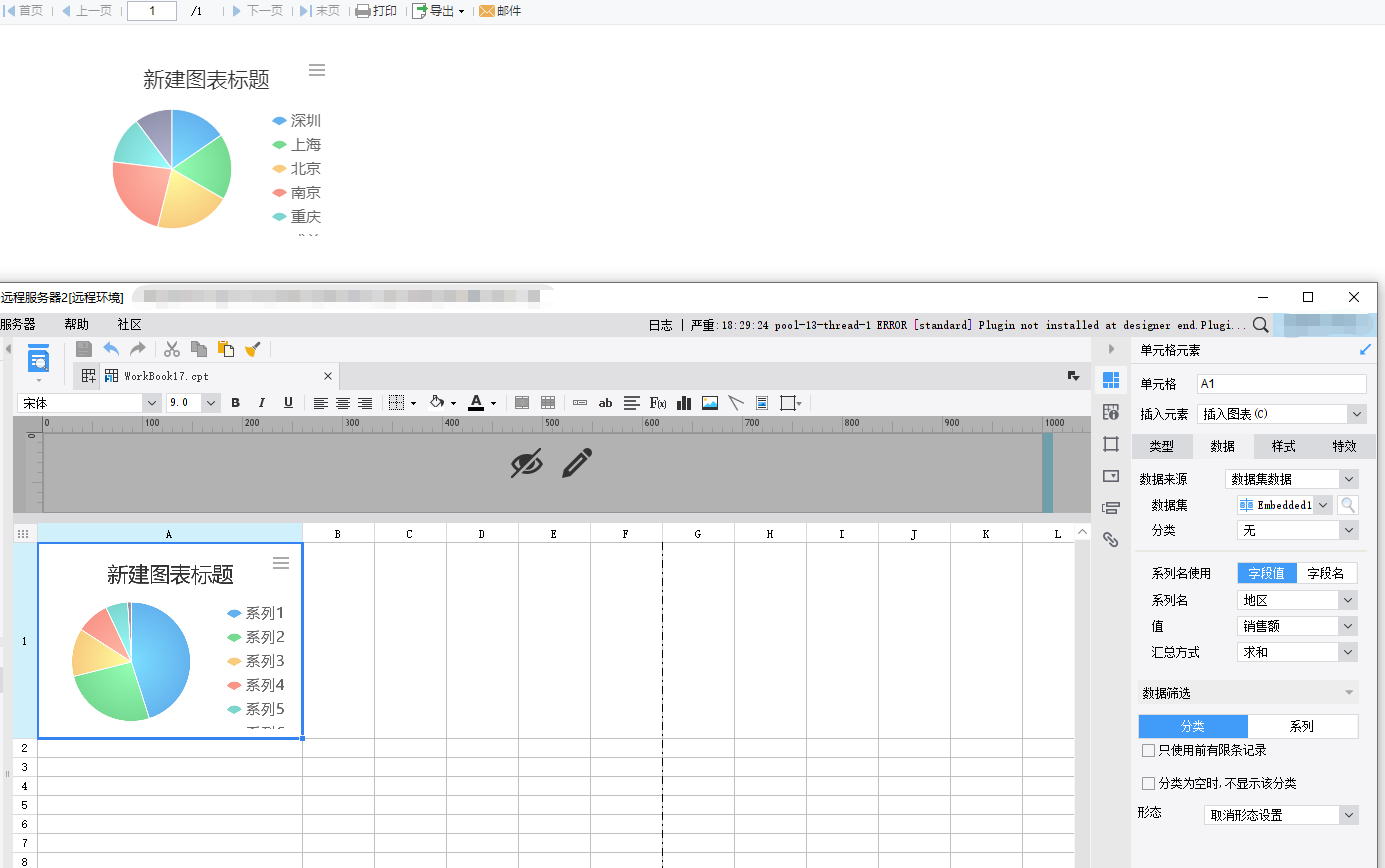The height and width of the screenshot is (868, 1385).
Task: Switch to the 样式 tab
Action: pyautogui.click(x=1284, y=447)
